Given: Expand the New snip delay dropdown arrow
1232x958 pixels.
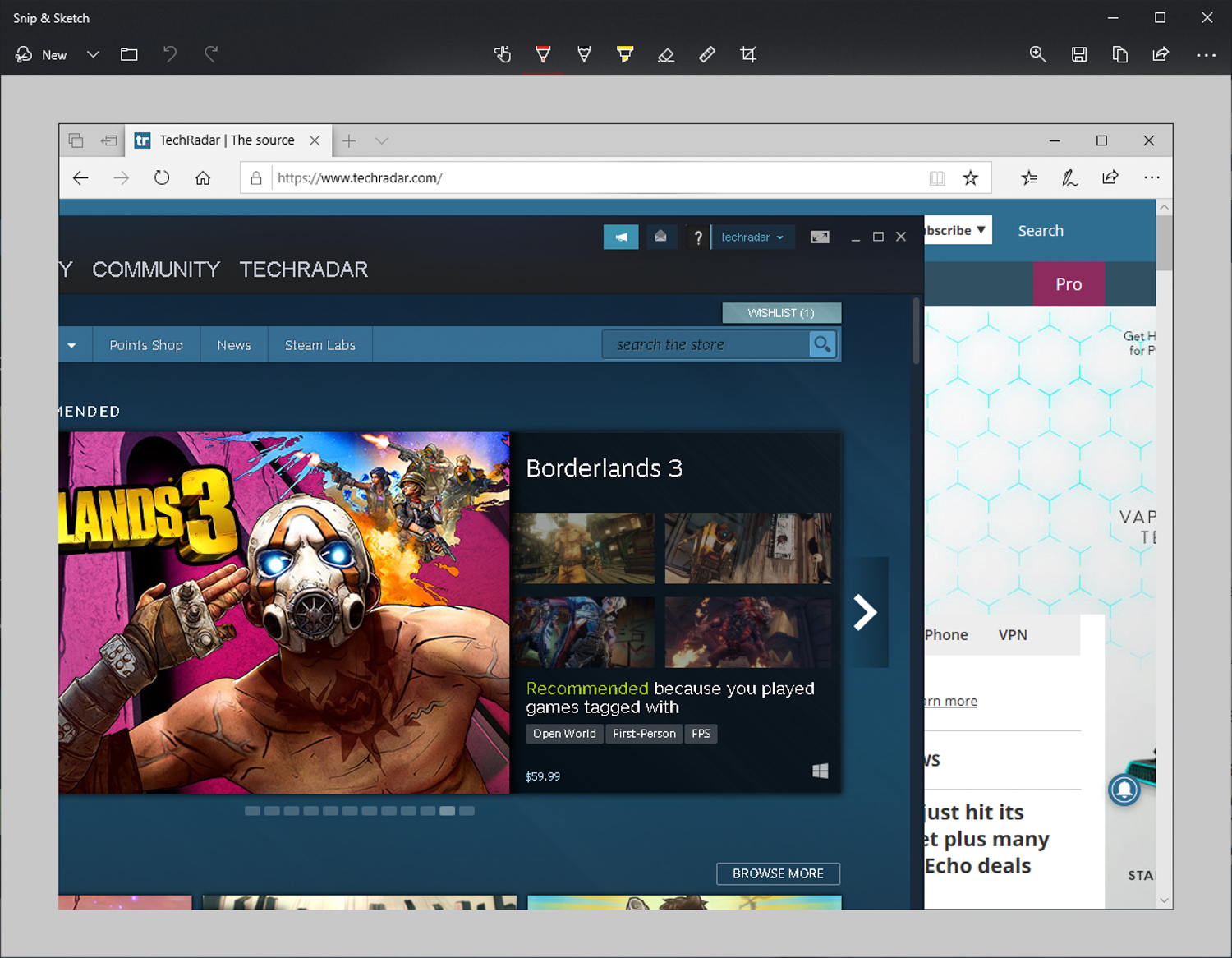Looking at the screenshot, I should pyautogui.click(x=93, y=55).
